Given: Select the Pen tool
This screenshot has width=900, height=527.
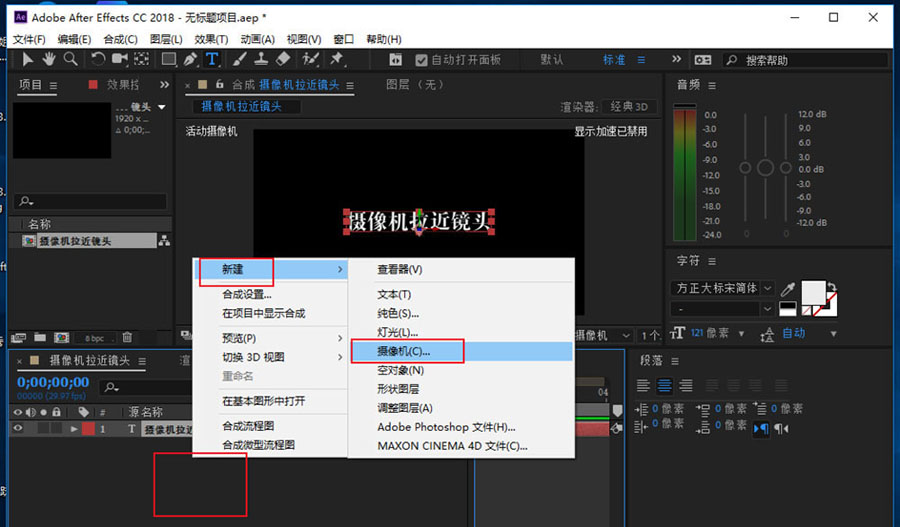Looking at the screenshot, I should pyautogui.click(x=189, y=60).
